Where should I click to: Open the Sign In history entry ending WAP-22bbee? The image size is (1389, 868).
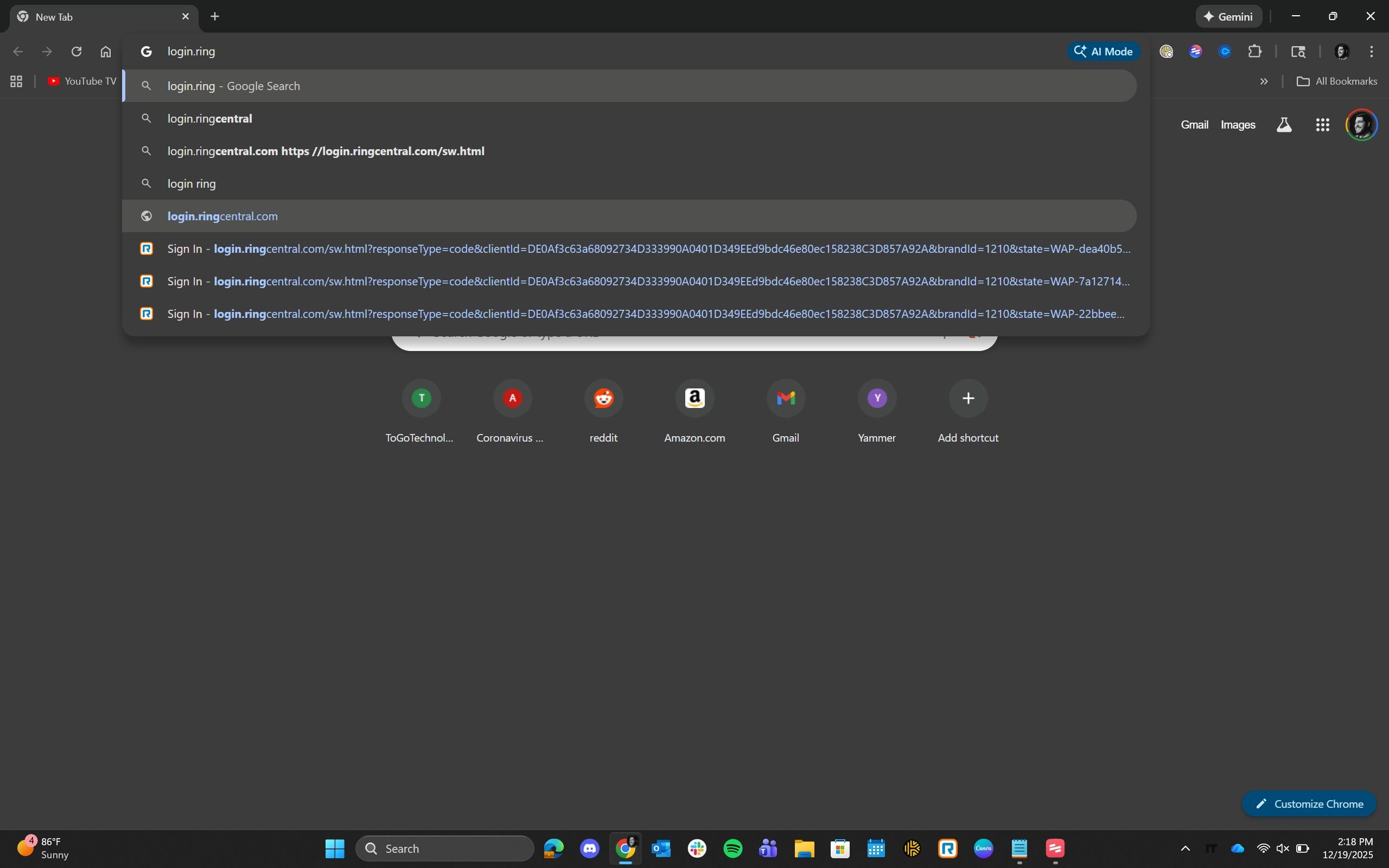point(629,314)
